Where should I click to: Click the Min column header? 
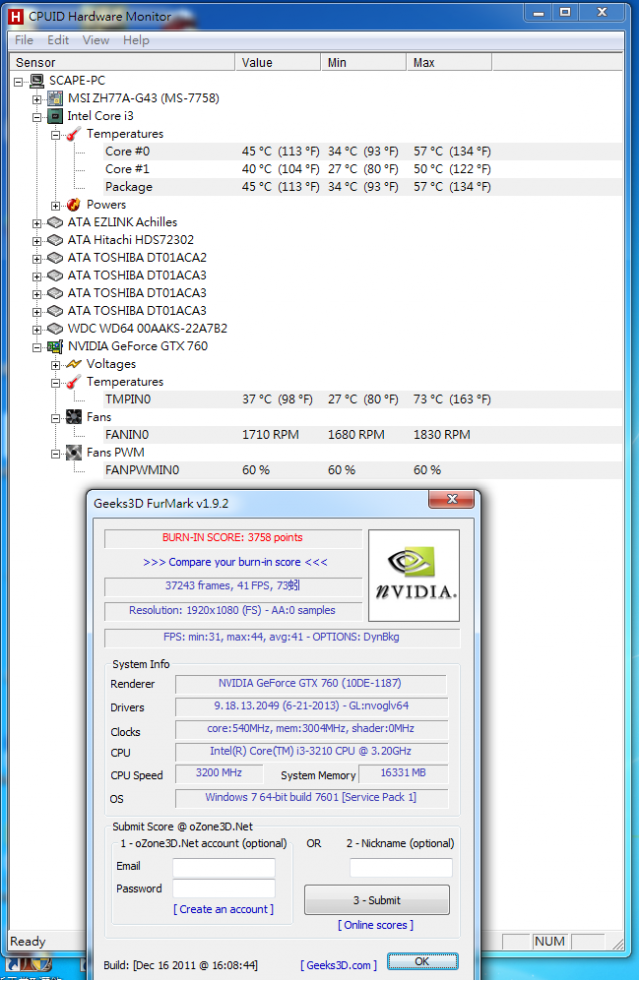point(363,63)
